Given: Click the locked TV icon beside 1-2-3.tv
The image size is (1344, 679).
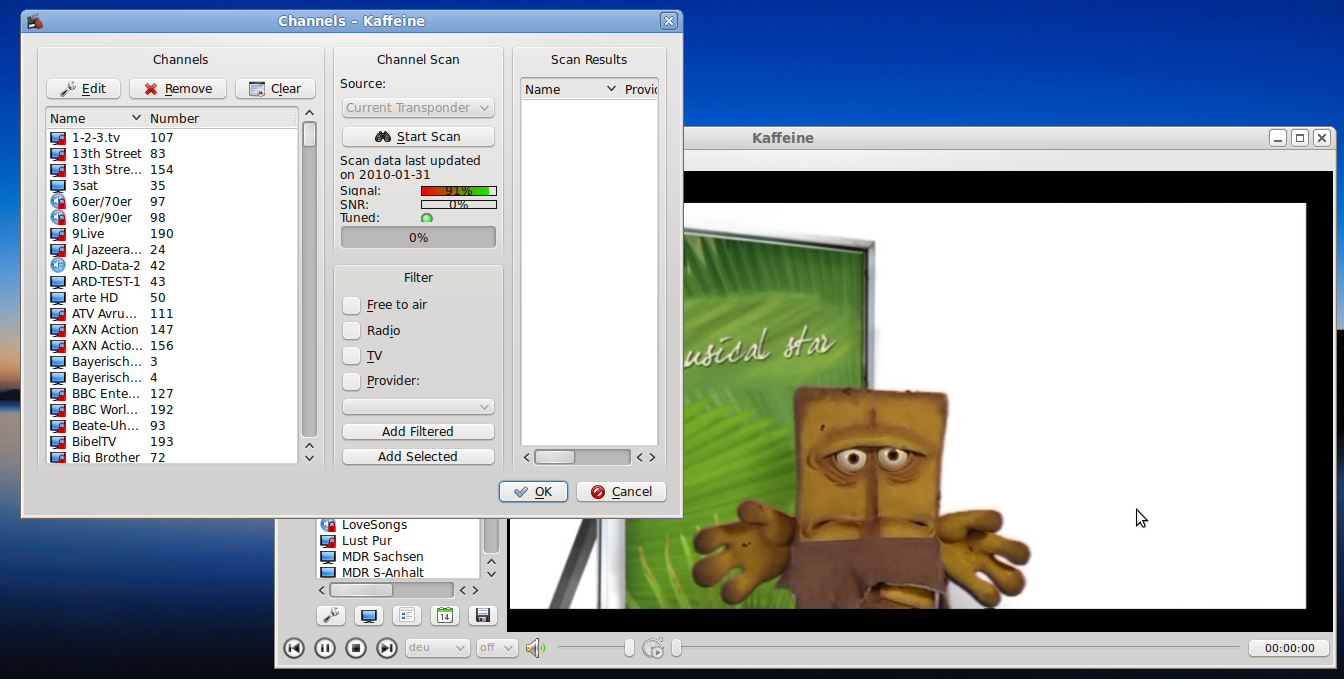Looking at the screenshot, I should pos(58,138).
